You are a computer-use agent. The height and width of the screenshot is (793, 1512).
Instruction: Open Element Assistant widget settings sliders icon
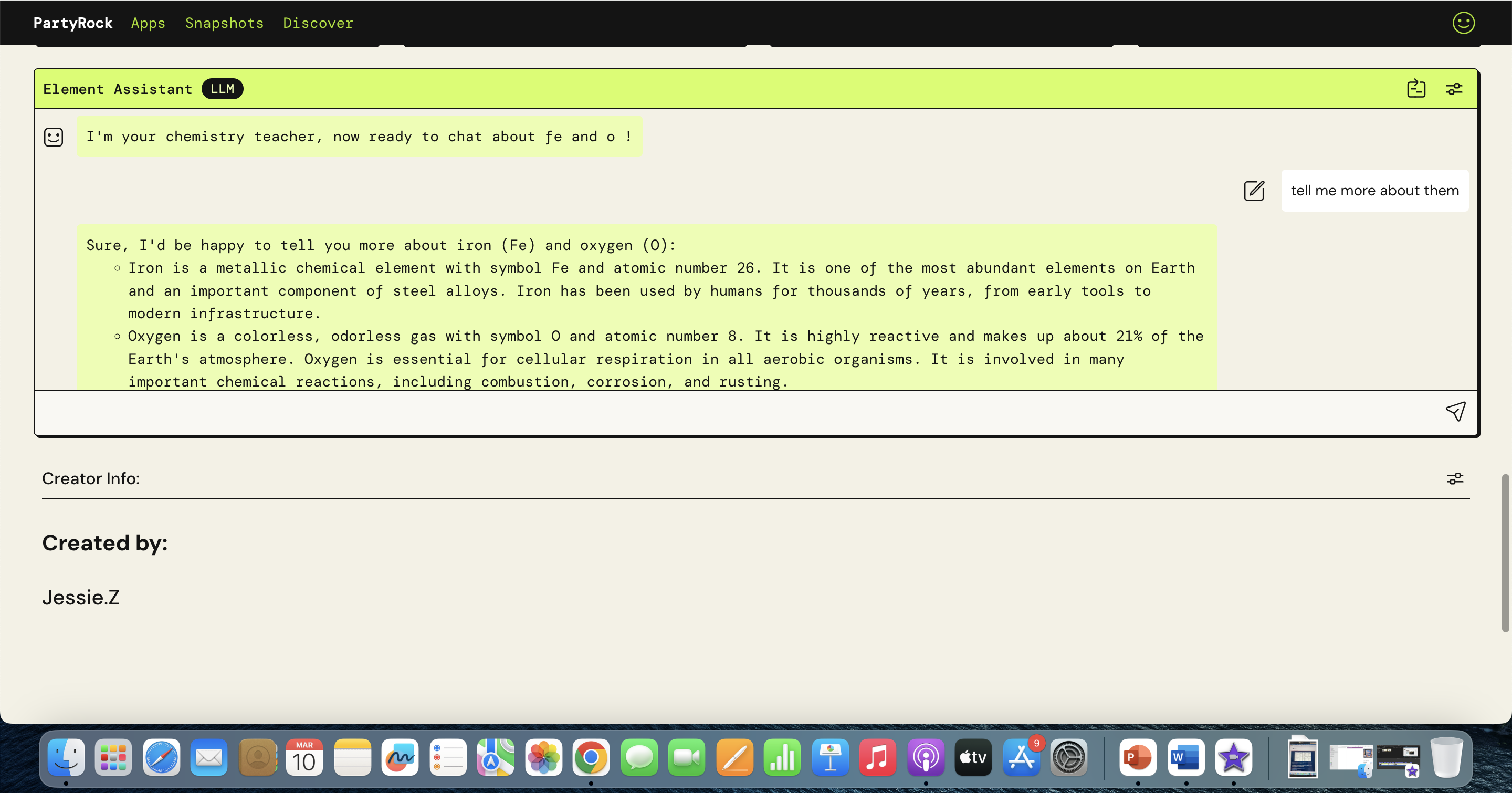coord(1454,89)
